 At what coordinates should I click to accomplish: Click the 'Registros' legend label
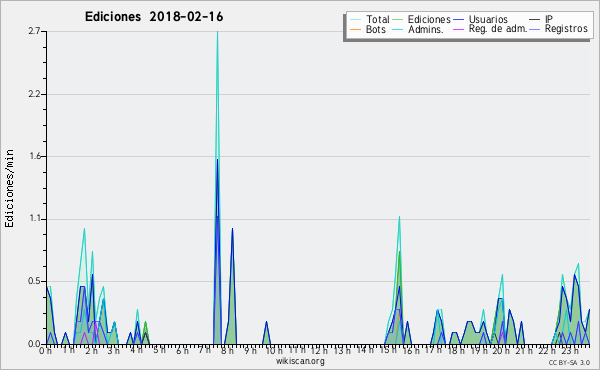(x=566, y=29)
